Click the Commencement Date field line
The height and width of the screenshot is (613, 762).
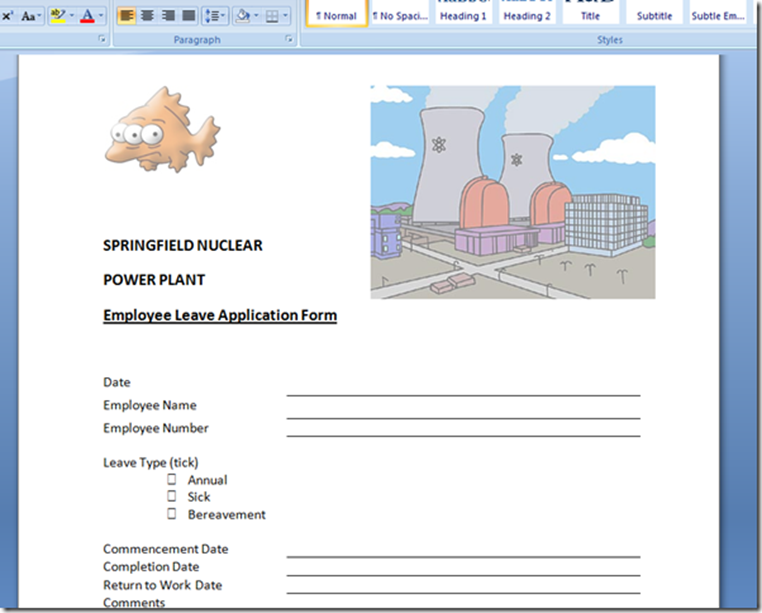coord(463,556)
